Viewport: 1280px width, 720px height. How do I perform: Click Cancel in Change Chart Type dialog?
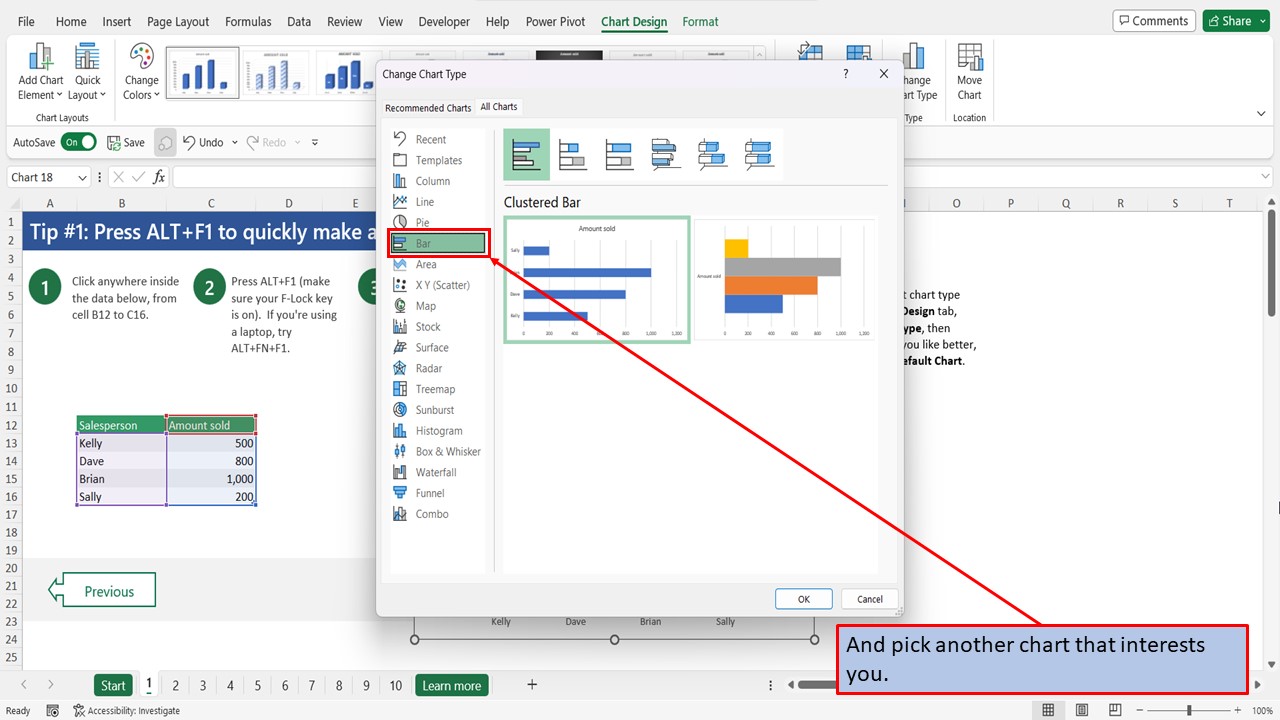[x=870, y=599]
